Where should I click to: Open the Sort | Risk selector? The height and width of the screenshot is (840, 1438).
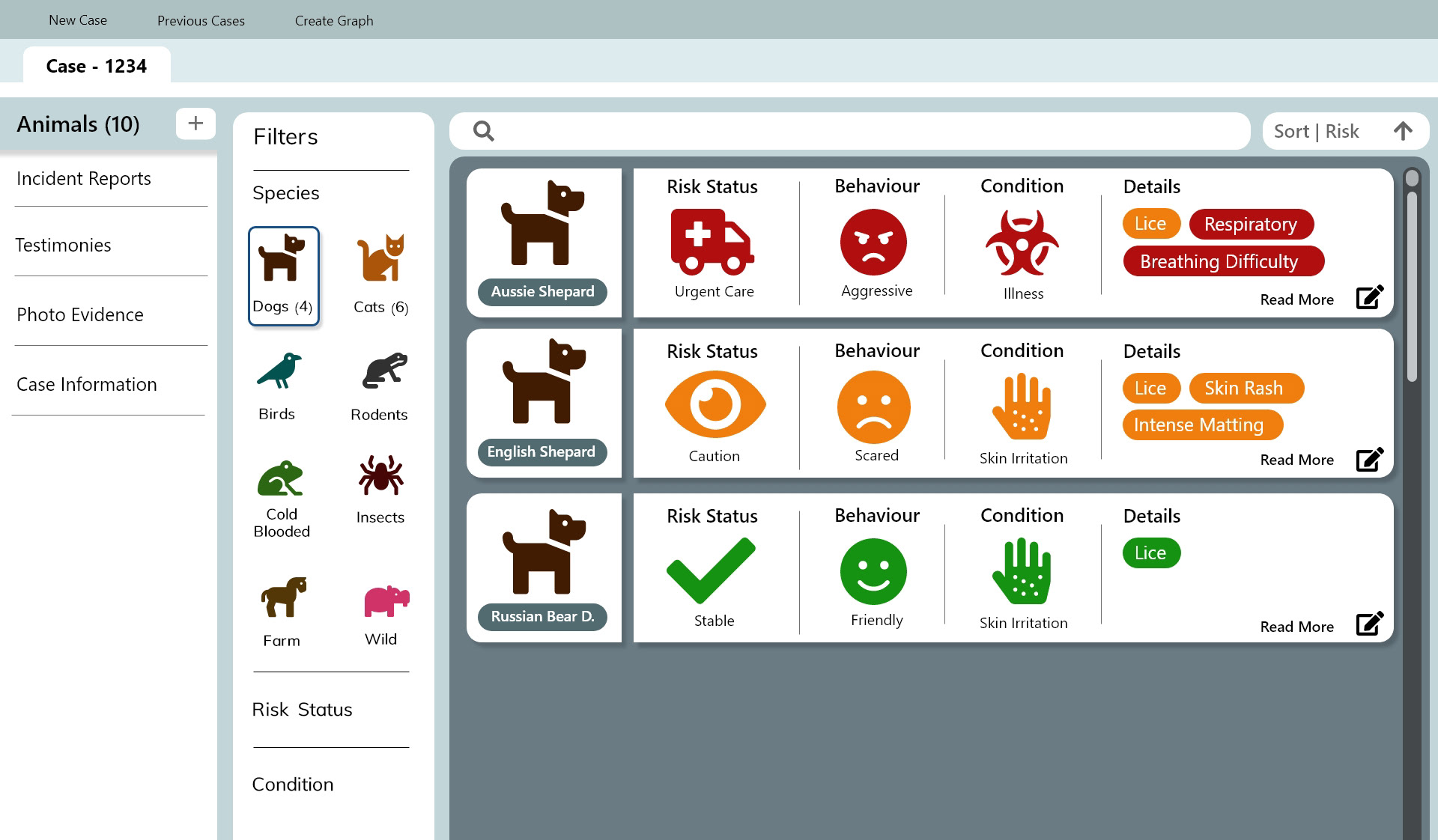click(1345, 131)
